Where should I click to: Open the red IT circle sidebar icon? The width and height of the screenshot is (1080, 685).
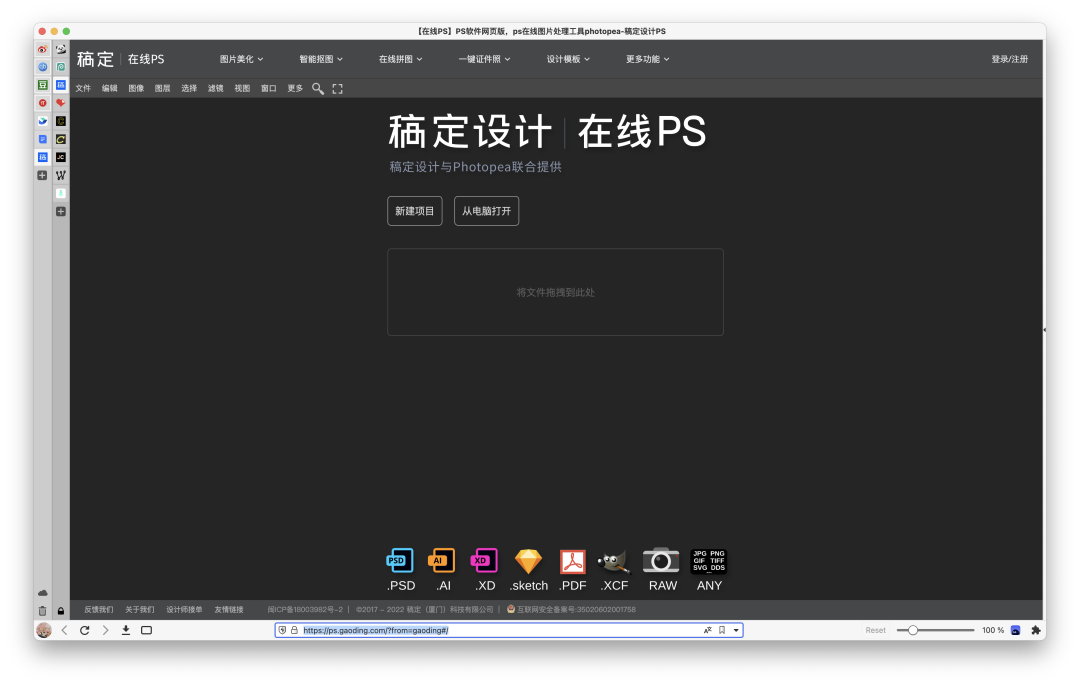(43, 103)
